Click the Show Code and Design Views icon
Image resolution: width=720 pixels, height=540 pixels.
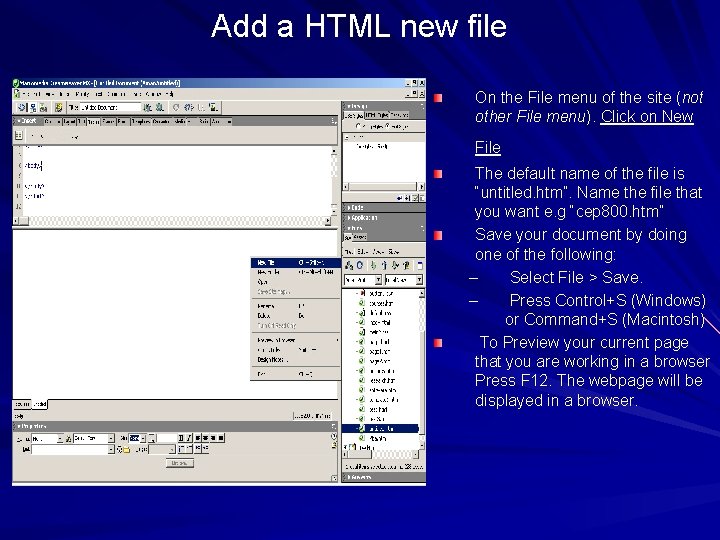[33, 107]
